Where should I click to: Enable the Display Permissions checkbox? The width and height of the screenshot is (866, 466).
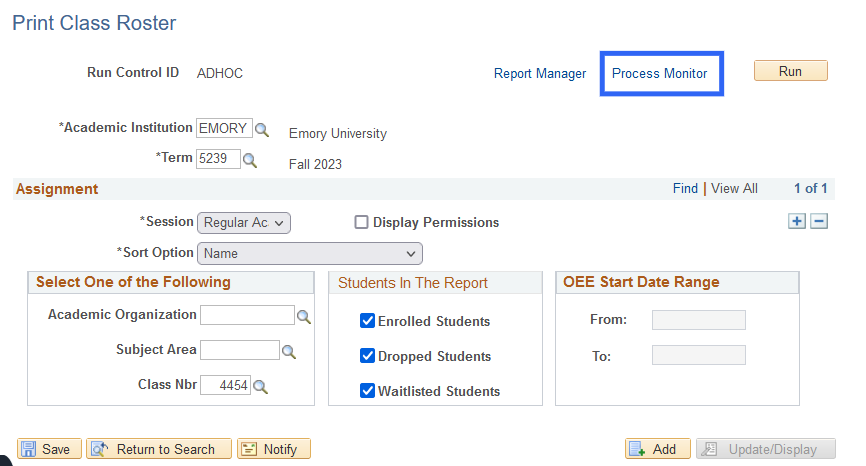pos(362,222)
